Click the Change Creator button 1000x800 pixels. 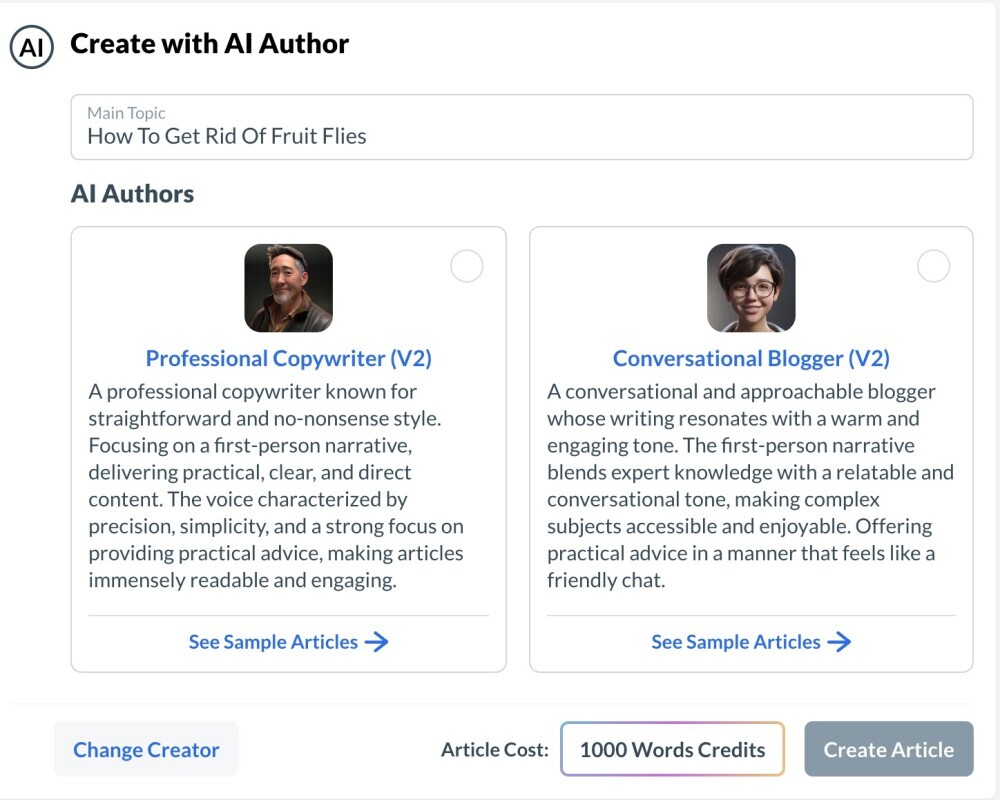point(146,749)
